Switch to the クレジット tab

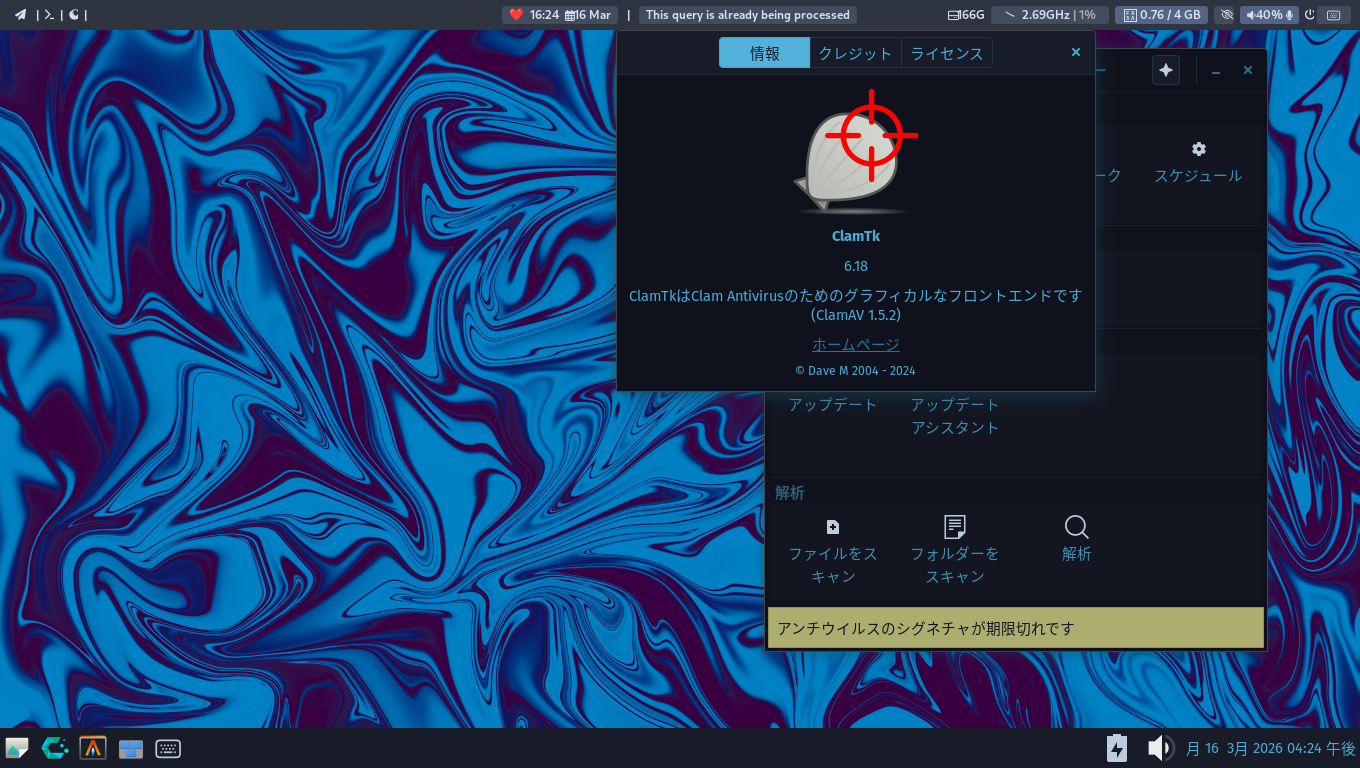coord(855,52)
